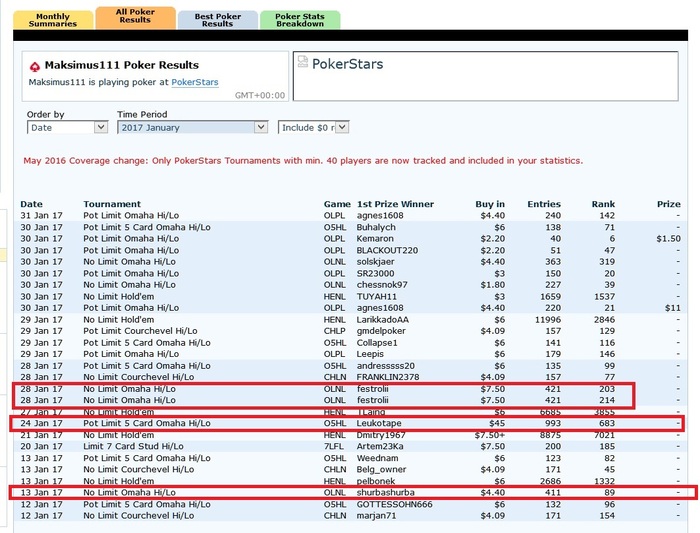Viewport: 700px width, 533px height.
Task: Follow the PokerStars link under the player name
Action: (194, 82)
